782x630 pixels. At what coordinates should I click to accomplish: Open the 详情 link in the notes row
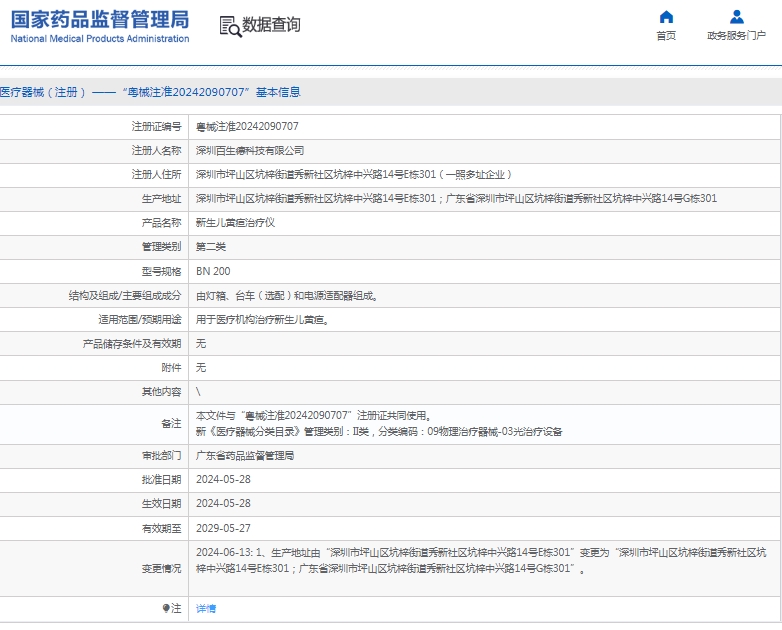tap(205, 609)
